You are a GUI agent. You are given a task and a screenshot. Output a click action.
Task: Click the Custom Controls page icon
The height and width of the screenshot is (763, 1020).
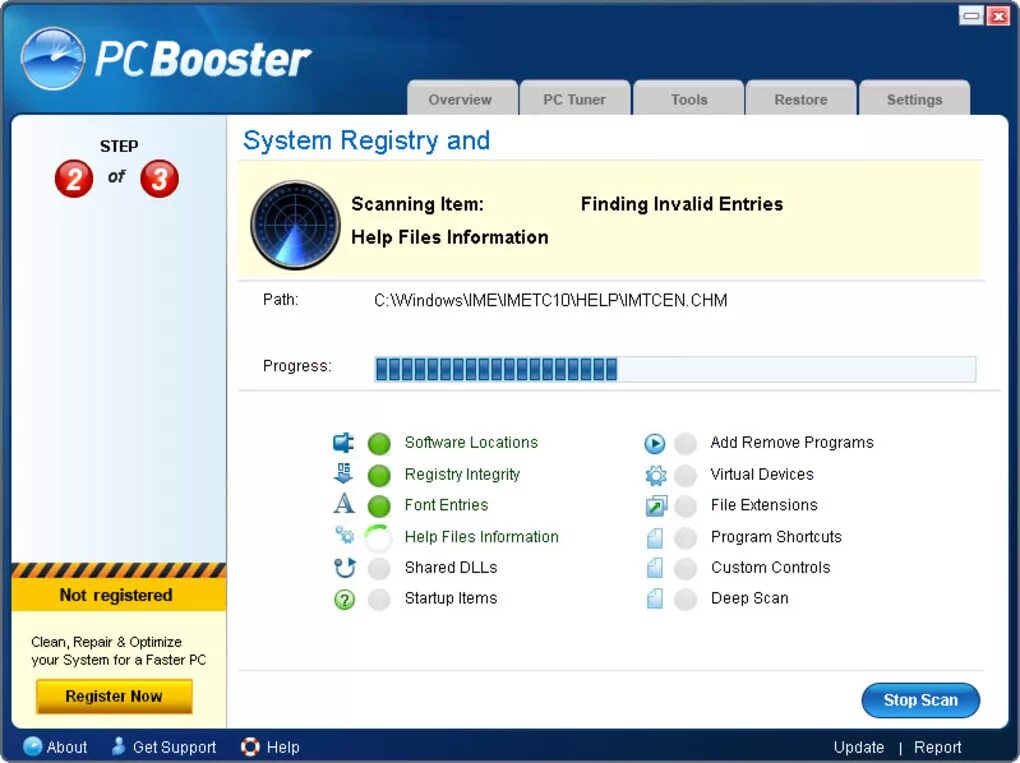click(655, 568)
